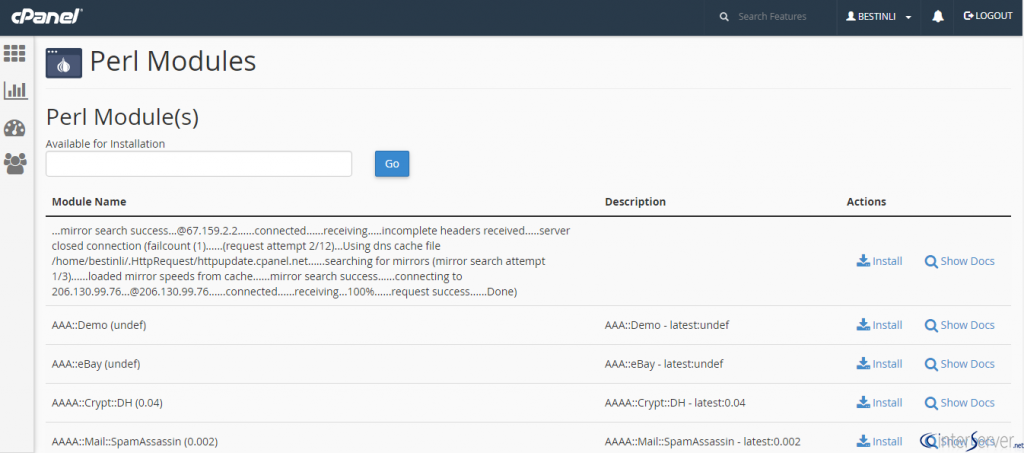Click the mirror search log text row

[x=312, y=261]
